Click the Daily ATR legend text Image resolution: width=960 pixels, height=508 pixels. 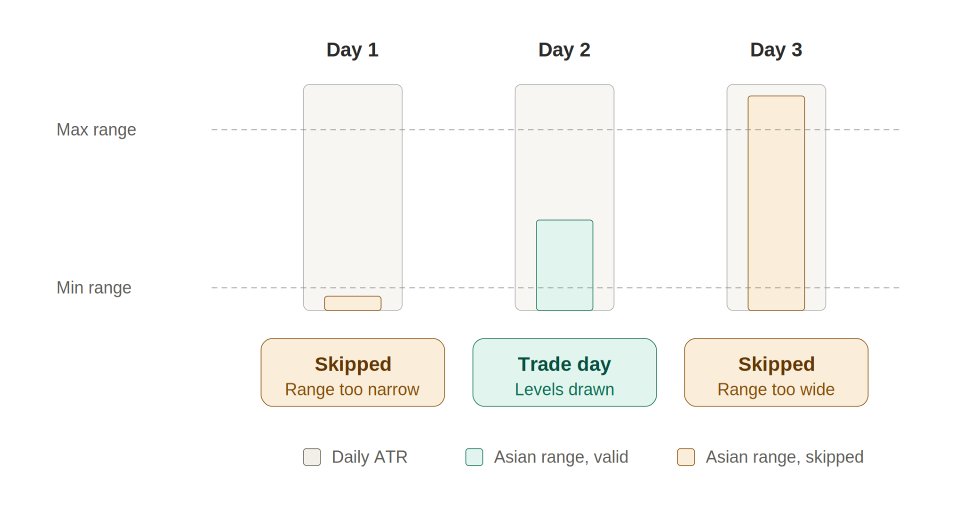369,457
